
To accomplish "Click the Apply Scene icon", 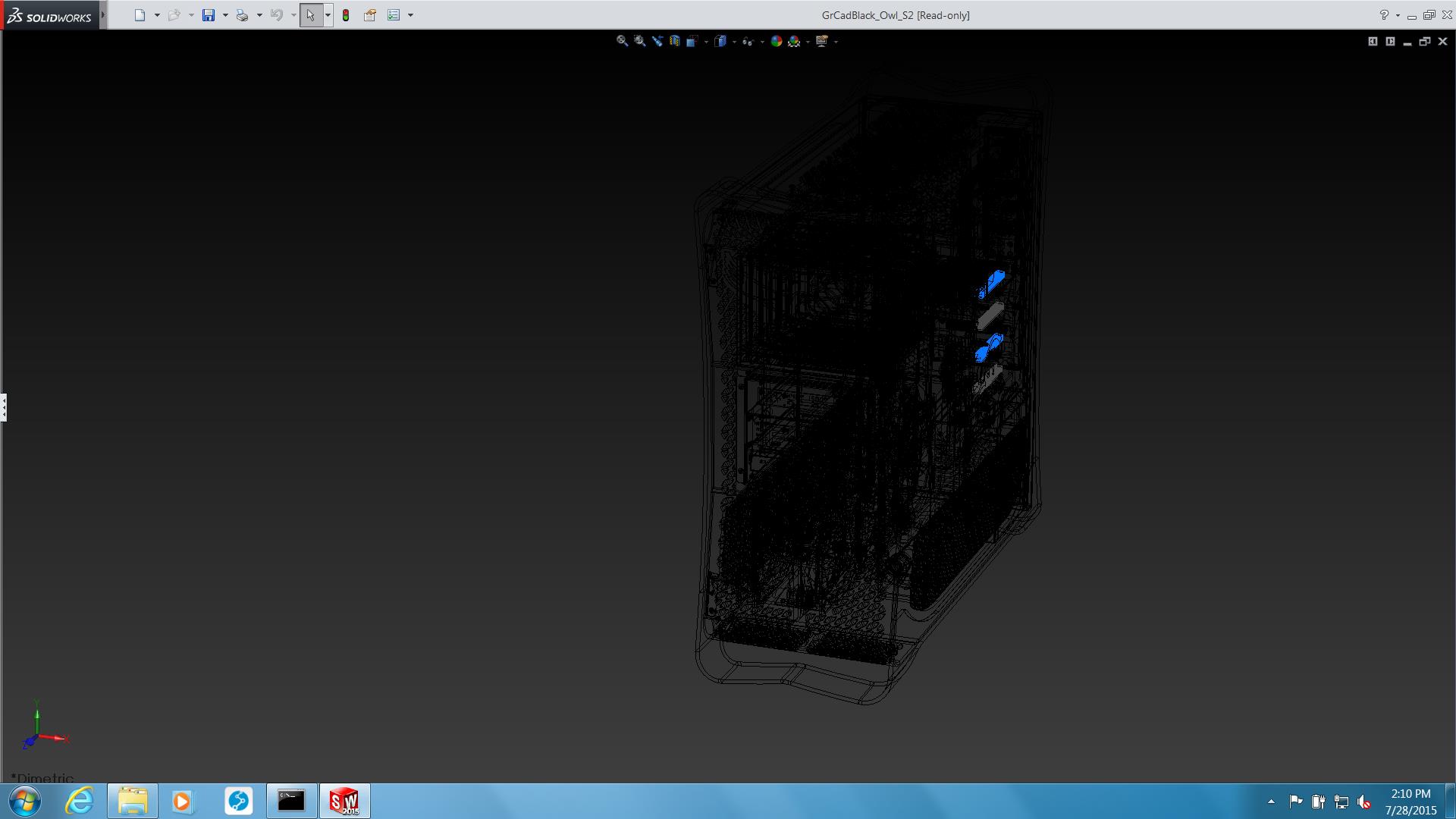I will 794,41.
